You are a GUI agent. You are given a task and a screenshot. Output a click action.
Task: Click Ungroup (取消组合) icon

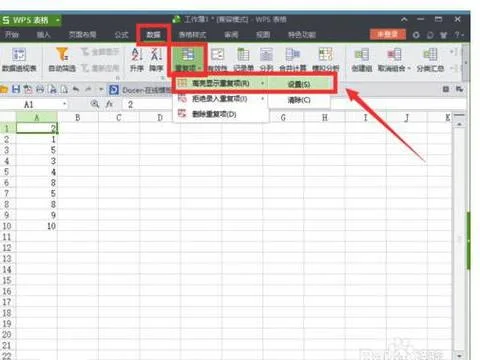pos(393,55)
